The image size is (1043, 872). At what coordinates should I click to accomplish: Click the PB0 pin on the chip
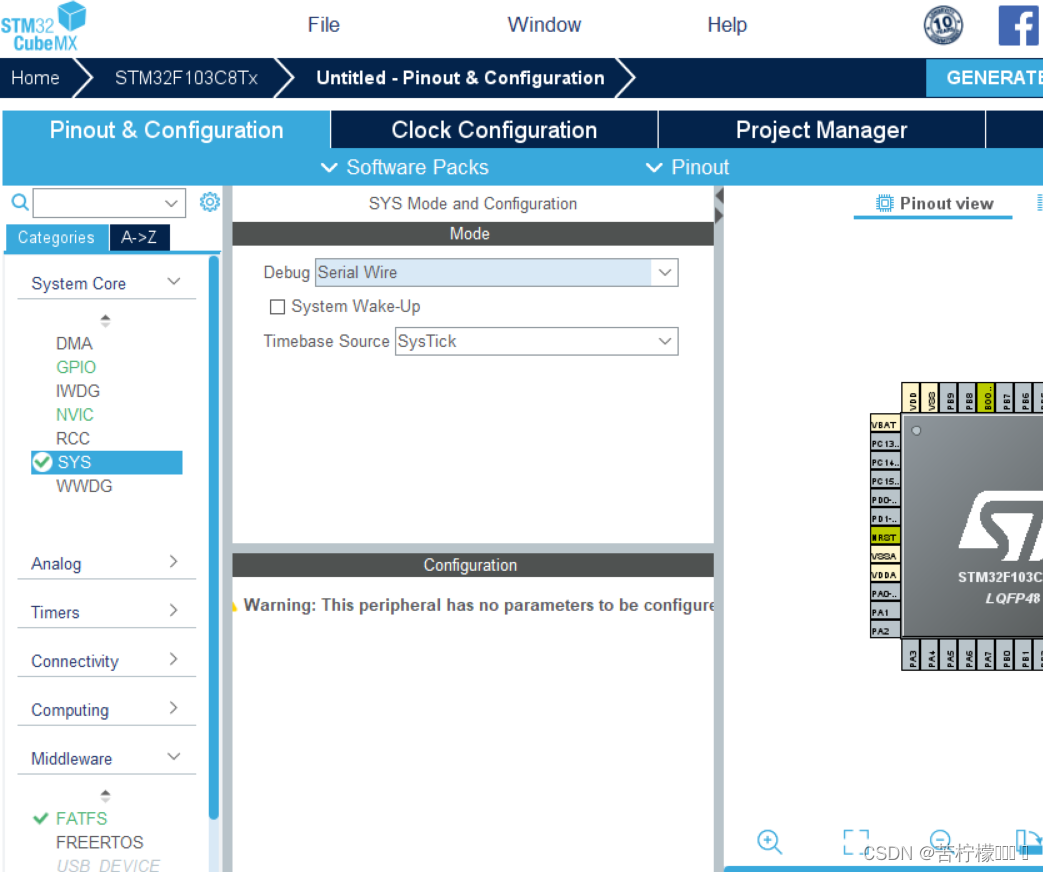1006,654
